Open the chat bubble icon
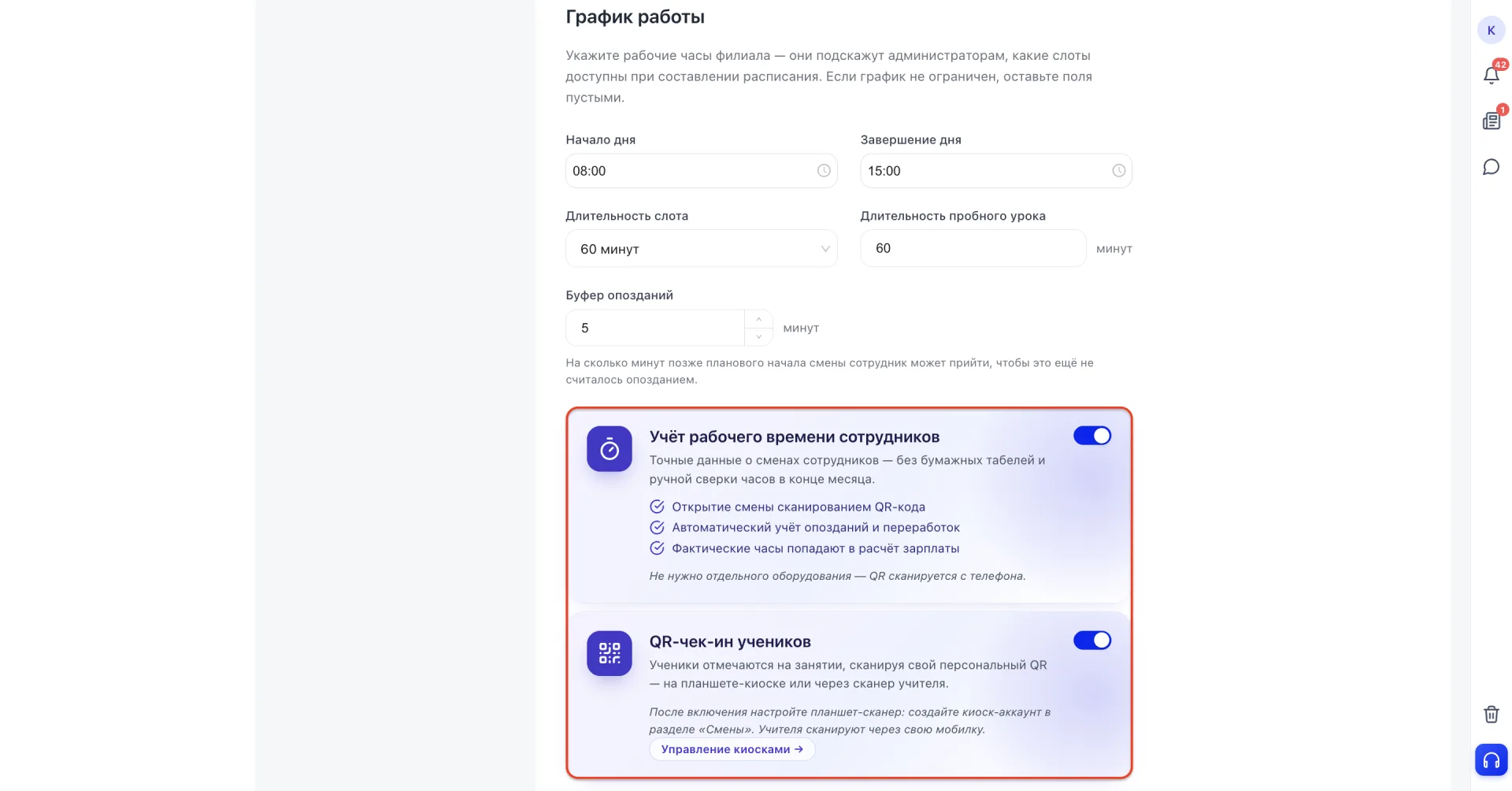This screenshot has height=791, width=1512. click(x=1491, y=167)
